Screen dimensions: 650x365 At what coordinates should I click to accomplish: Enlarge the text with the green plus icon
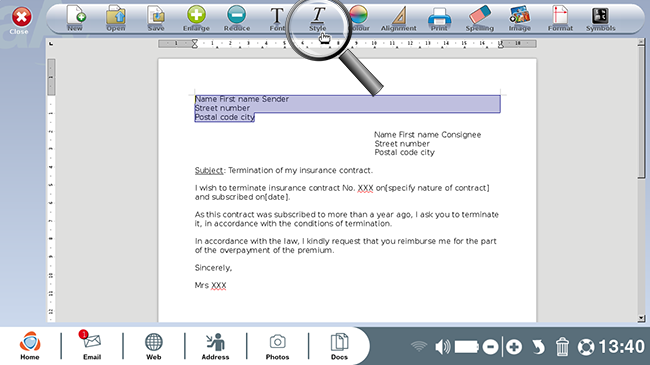coord(196,18)
